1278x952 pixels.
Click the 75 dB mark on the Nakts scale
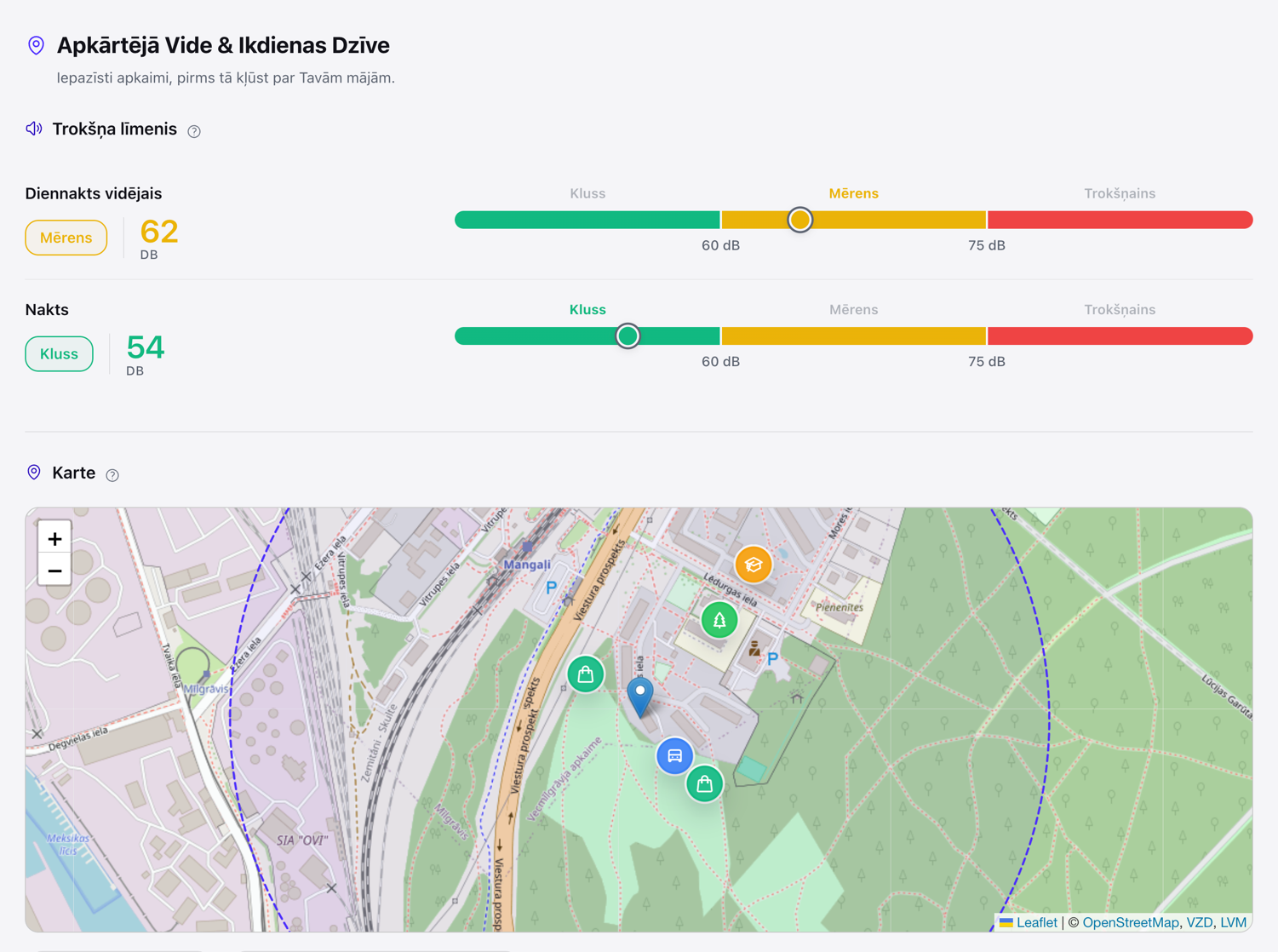987,361
